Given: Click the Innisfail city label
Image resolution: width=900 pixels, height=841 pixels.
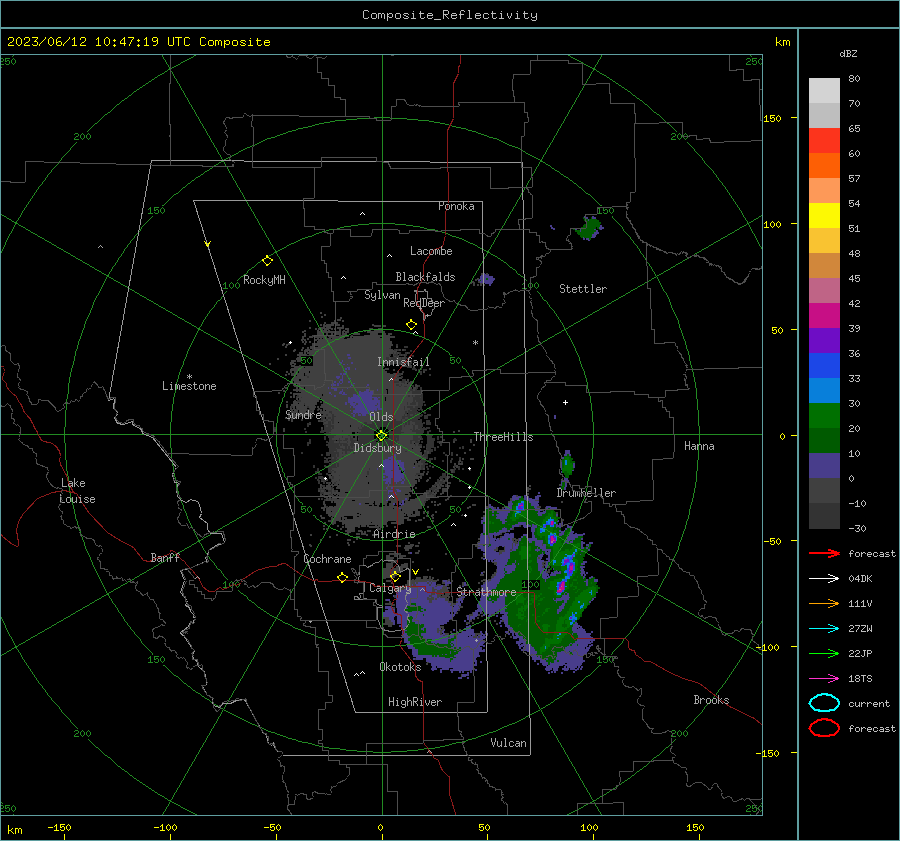Looking at the screenshot, I should click(403, 362).
